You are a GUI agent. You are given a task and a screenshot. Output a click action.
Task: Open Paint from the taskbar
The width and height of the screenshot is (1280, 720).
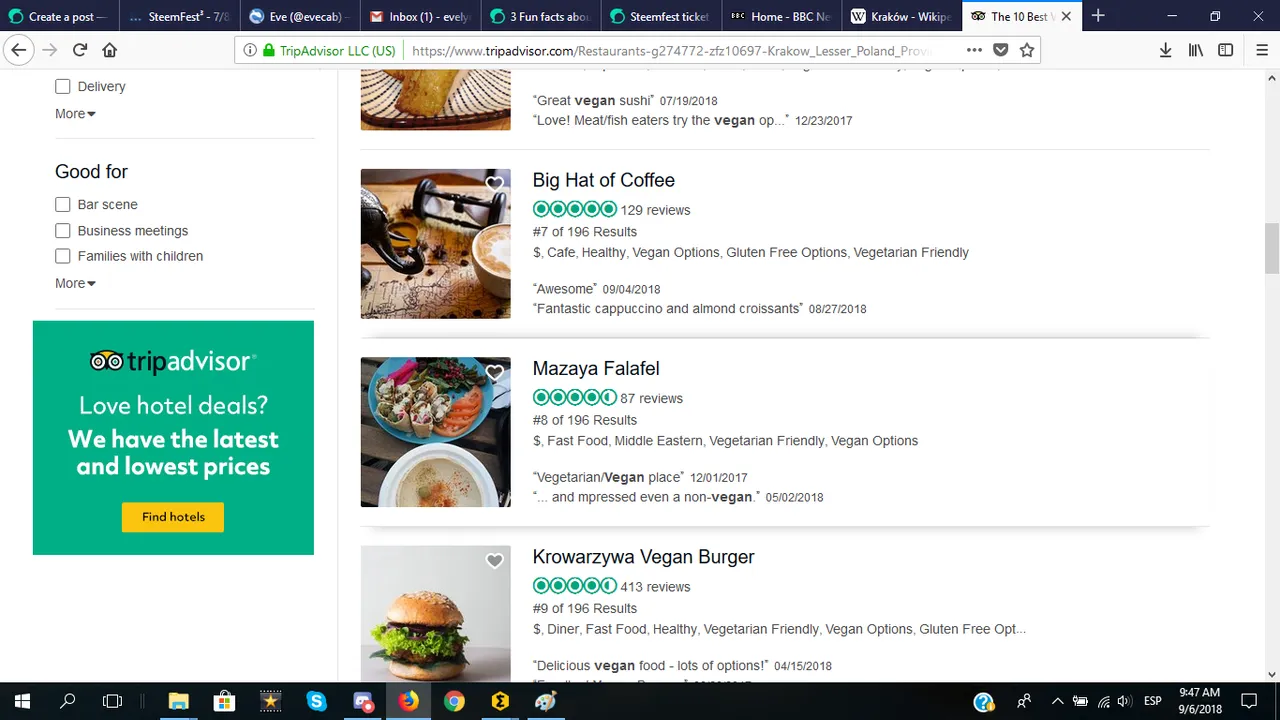[546, 701]
